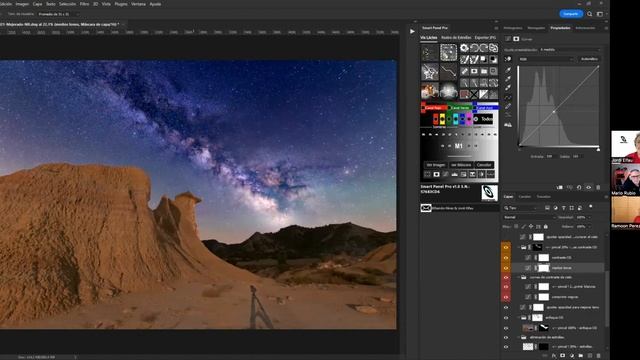Open the Curves preset dropdown
This screenshot has height=360, width=640.
pos(570,50)
